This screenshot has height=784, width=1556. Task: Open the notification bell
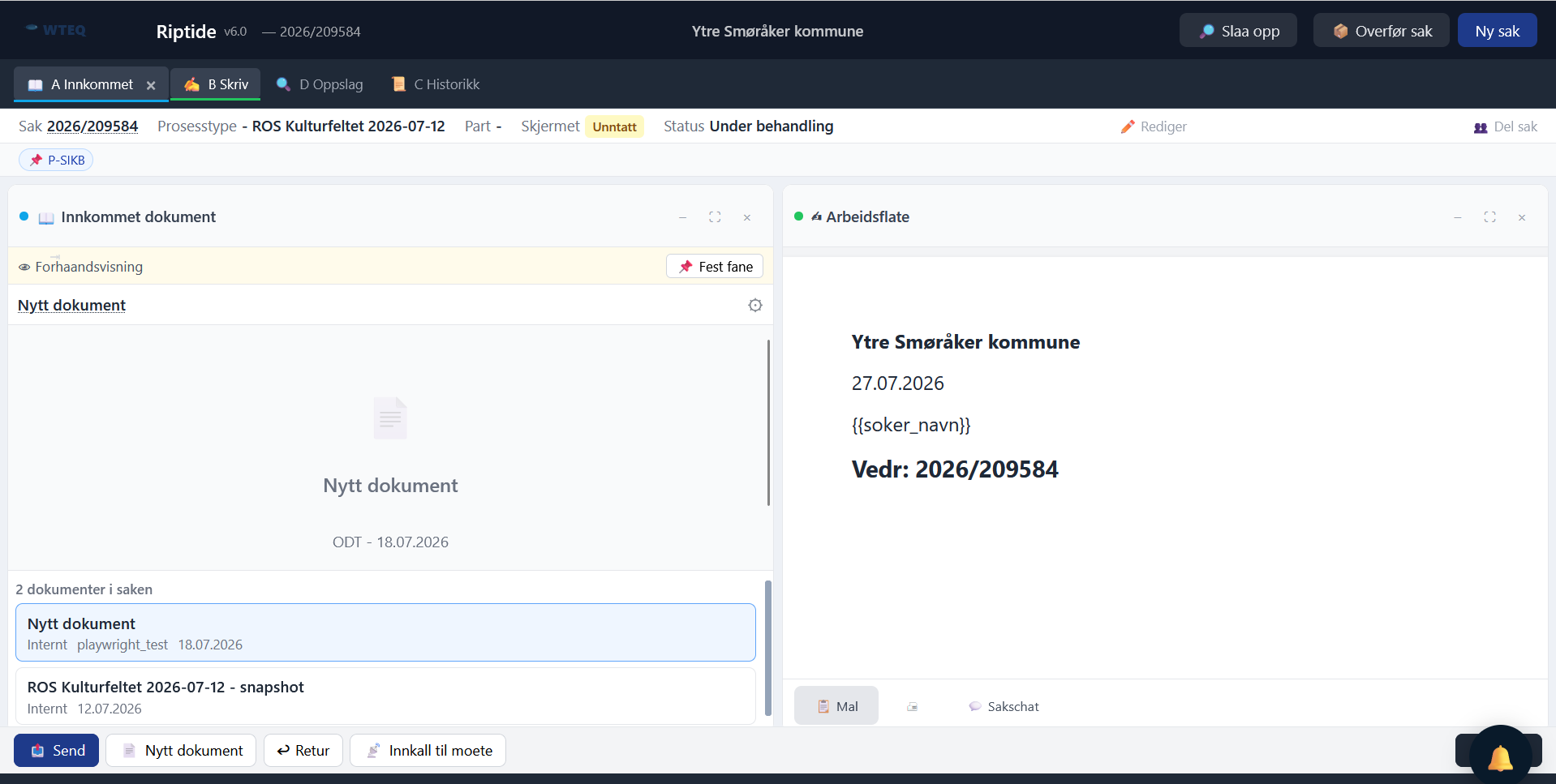click(x=1500, y=757)
